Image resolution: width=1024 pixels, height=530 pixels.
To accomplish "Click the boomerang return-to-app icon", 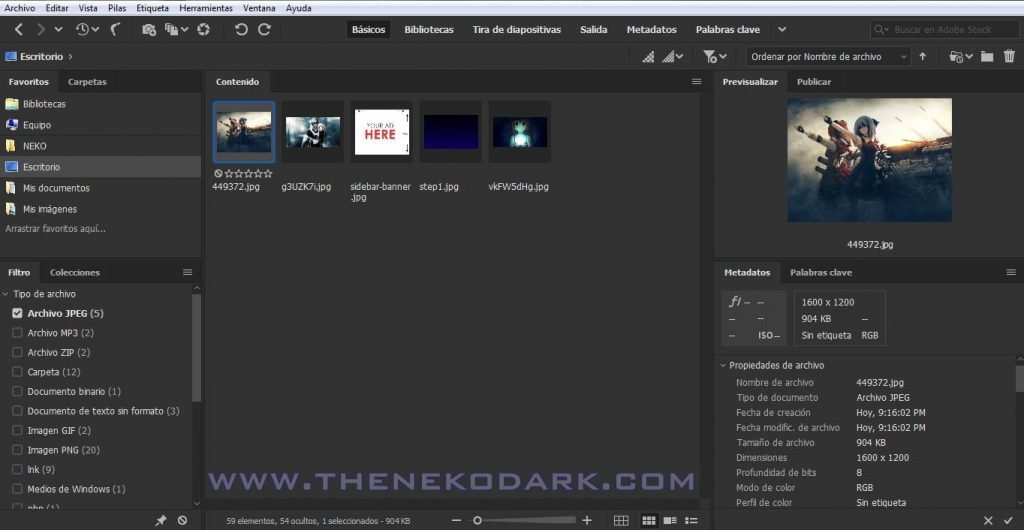I will pyautogui.click(x=116, y=30).
